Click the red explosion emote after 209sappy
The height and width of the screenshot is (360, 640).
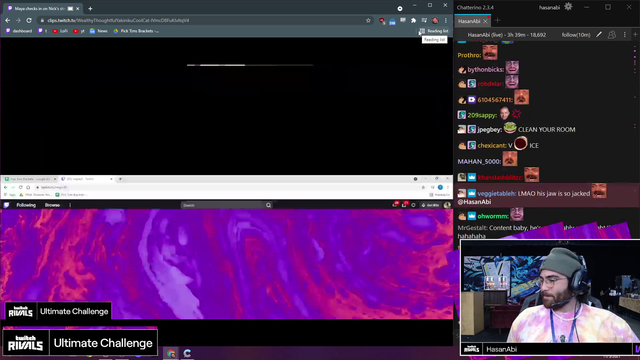pos(517,114)
